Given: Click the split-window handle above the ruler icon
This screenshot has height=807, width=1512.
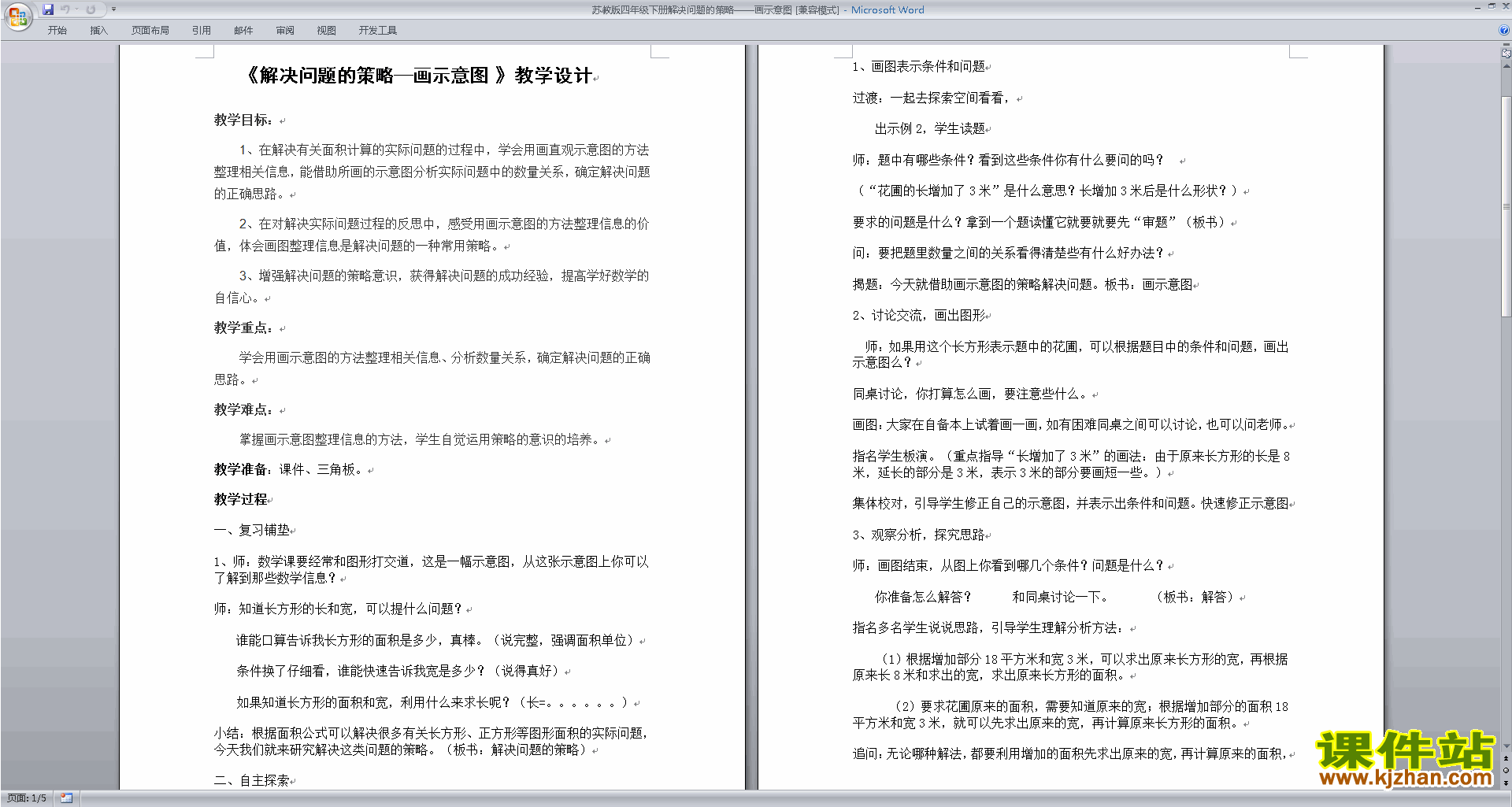Looking at the screenshot, I should (x=1506, y=46).
